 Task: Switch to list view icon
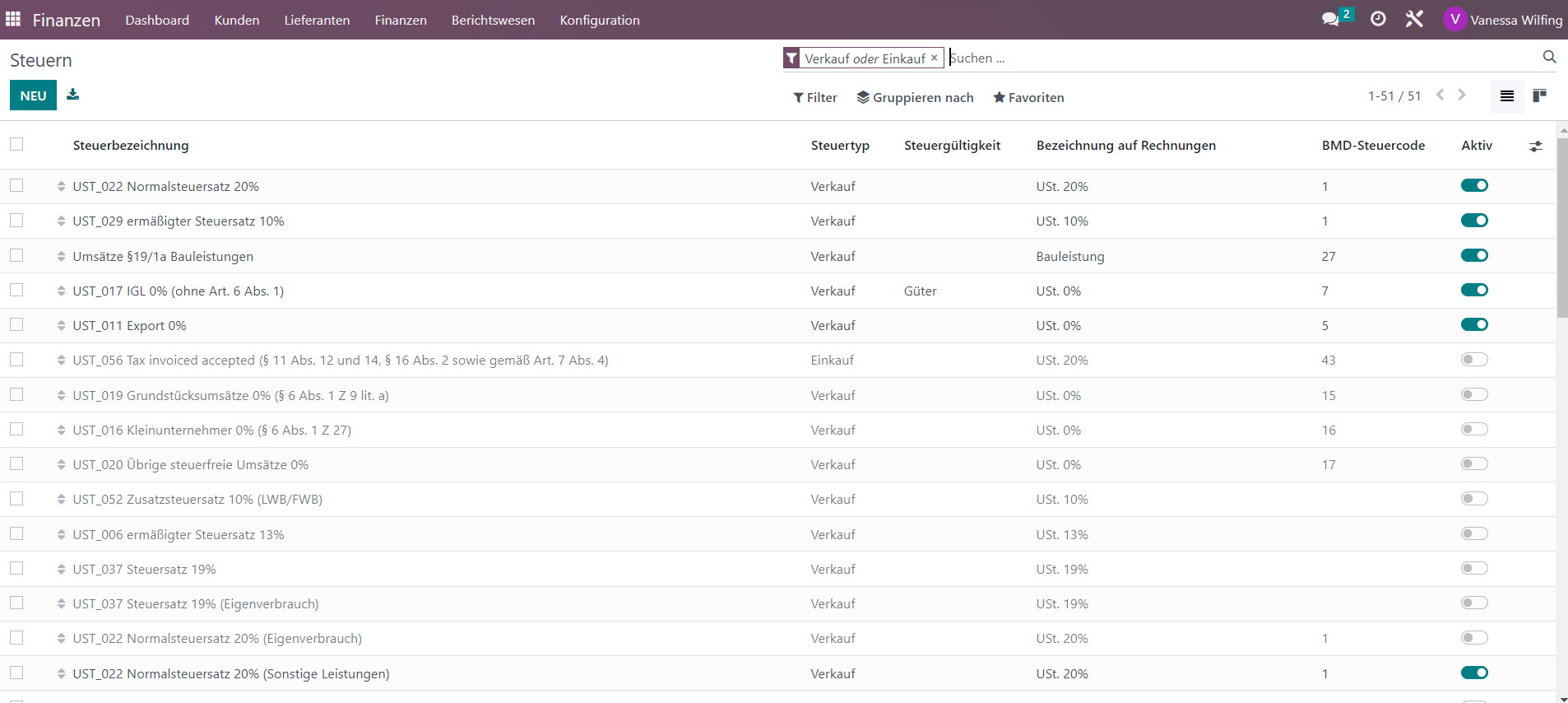tap(1507, 96)
